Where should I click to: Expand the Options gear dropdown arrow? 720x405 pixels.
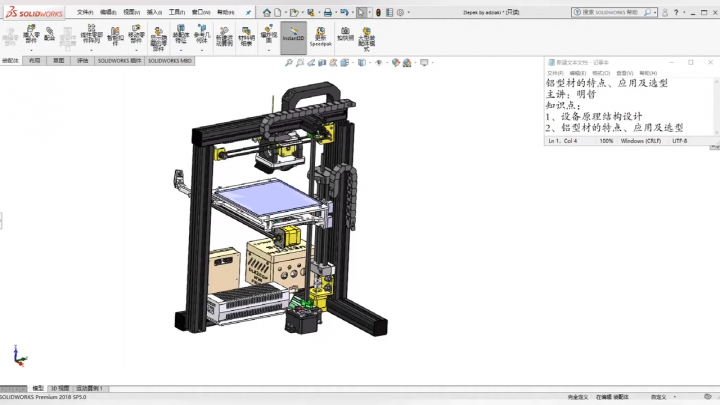tap(409, 12)
